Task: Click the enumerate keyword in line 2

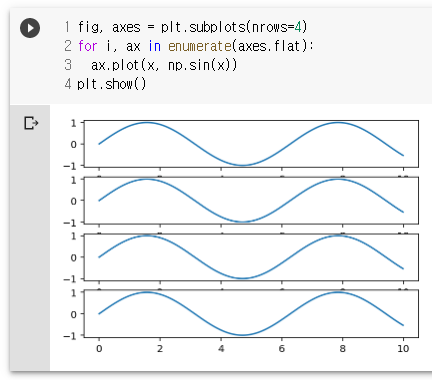Action: click(200, 46)
